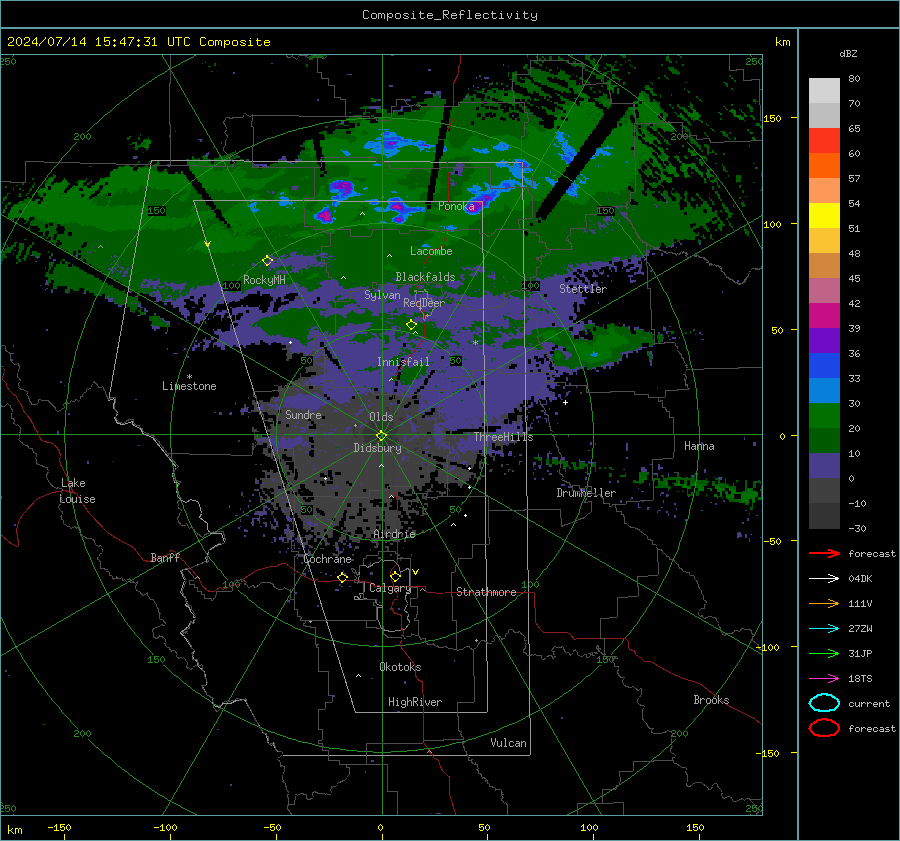
Task: Click the white asterisk marker above Limestone
Action: pyautogui.click(x=189, y=377)
